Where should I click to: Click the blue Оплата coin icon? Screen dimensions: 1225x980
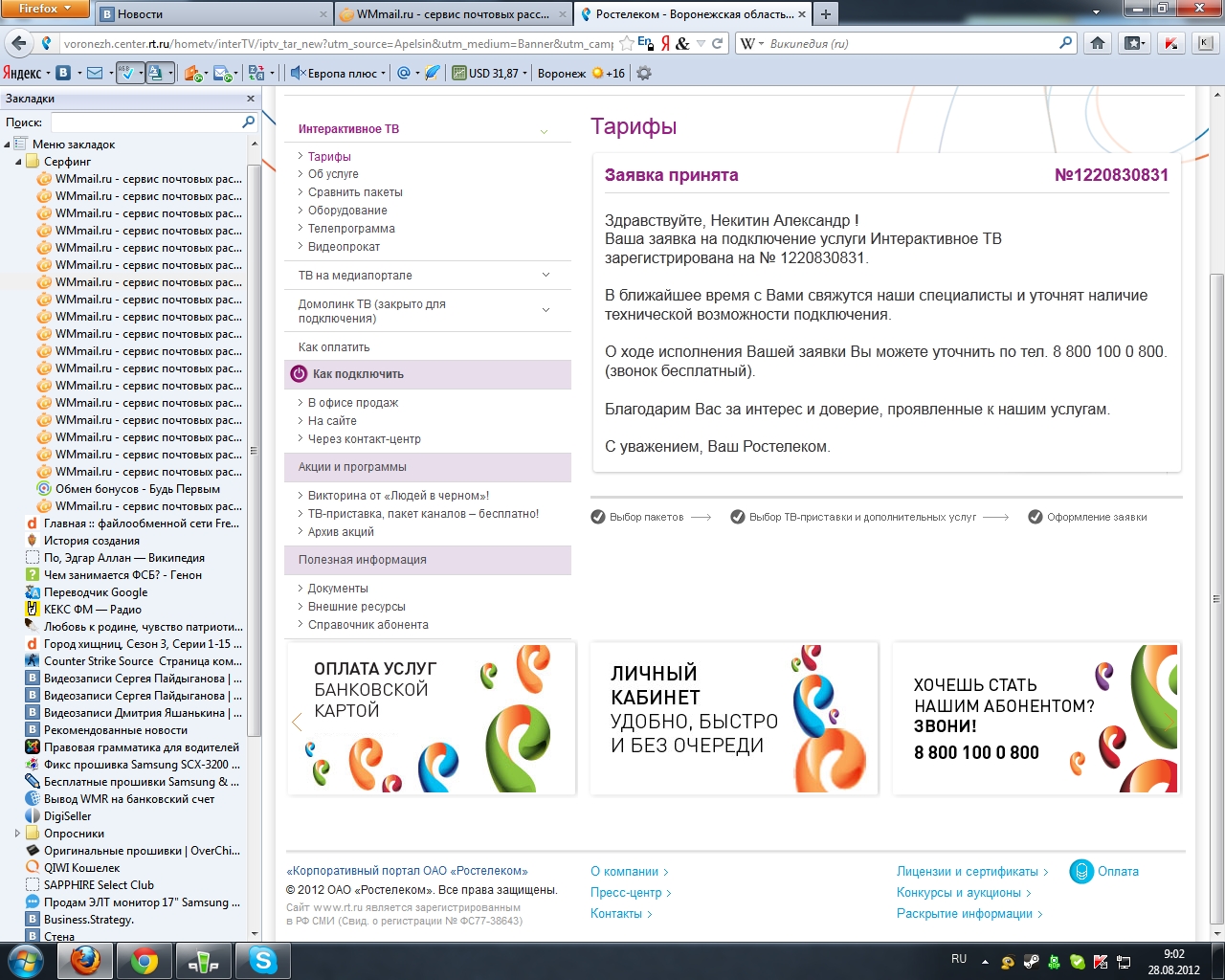[1081, 872]
